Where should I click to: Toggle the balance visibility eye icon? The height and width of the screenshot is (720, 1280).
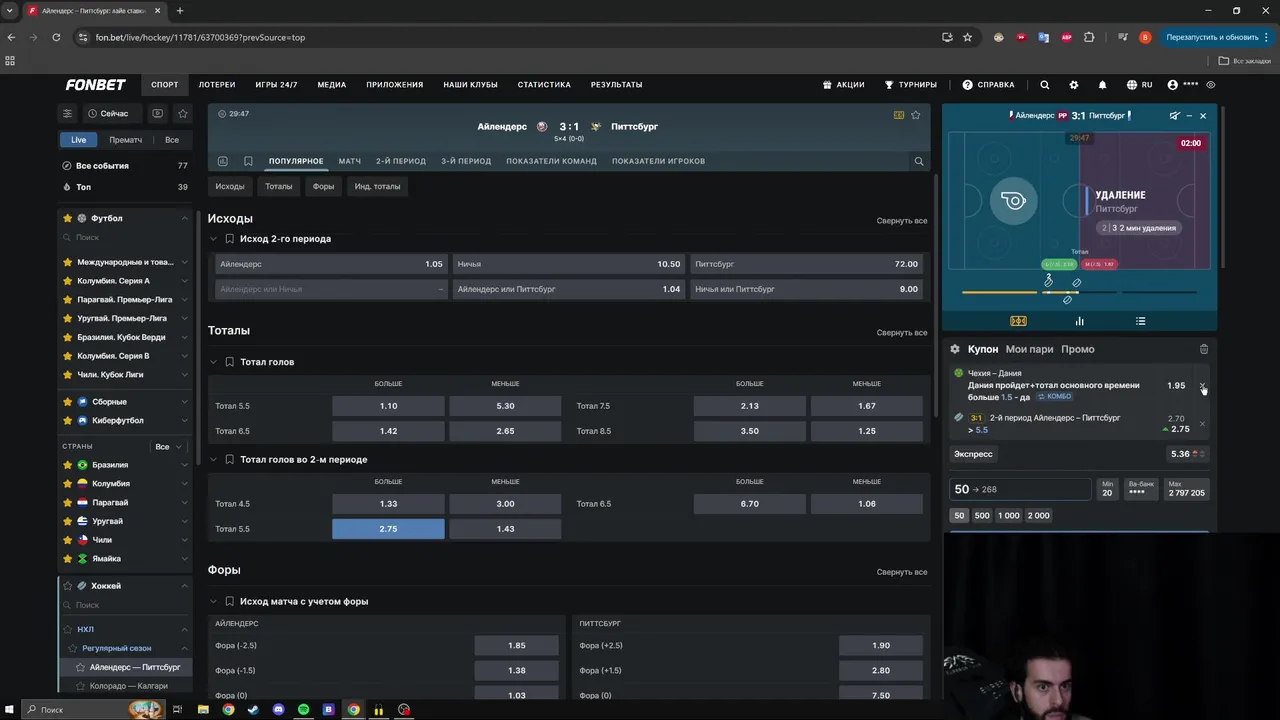(x=1211, y=85)
